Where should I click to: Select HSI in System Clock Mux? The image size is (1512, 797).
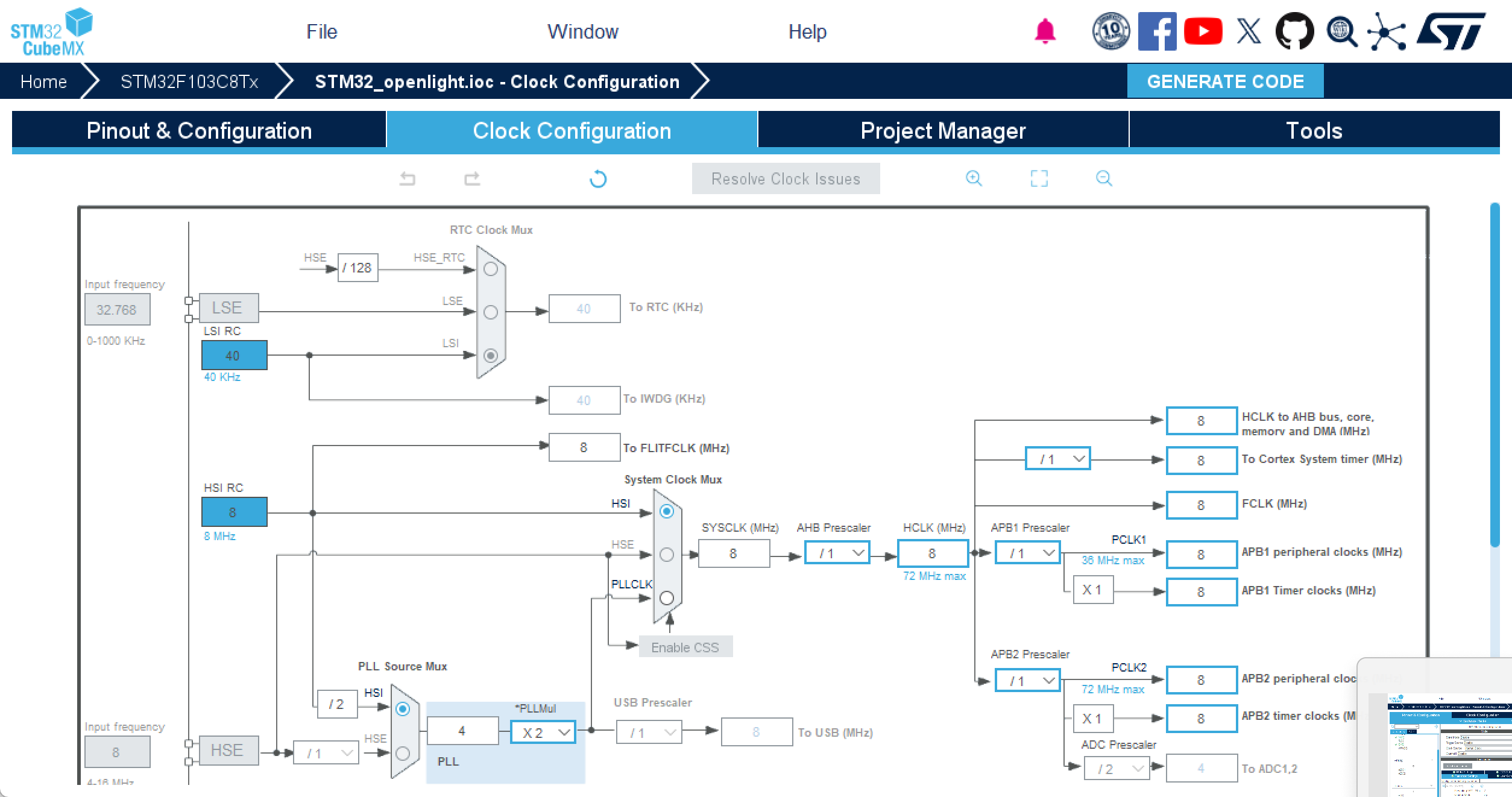[x=667, y=511]
